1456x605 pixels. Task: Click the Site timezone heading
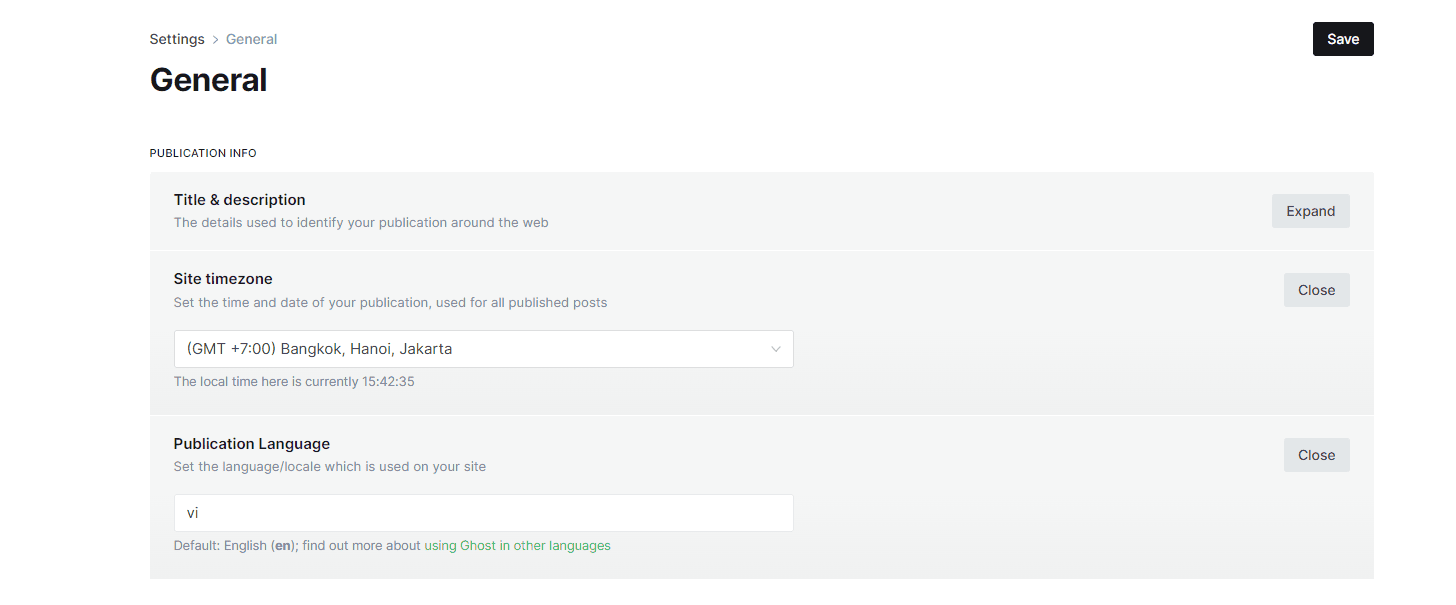tap(224, 278)
